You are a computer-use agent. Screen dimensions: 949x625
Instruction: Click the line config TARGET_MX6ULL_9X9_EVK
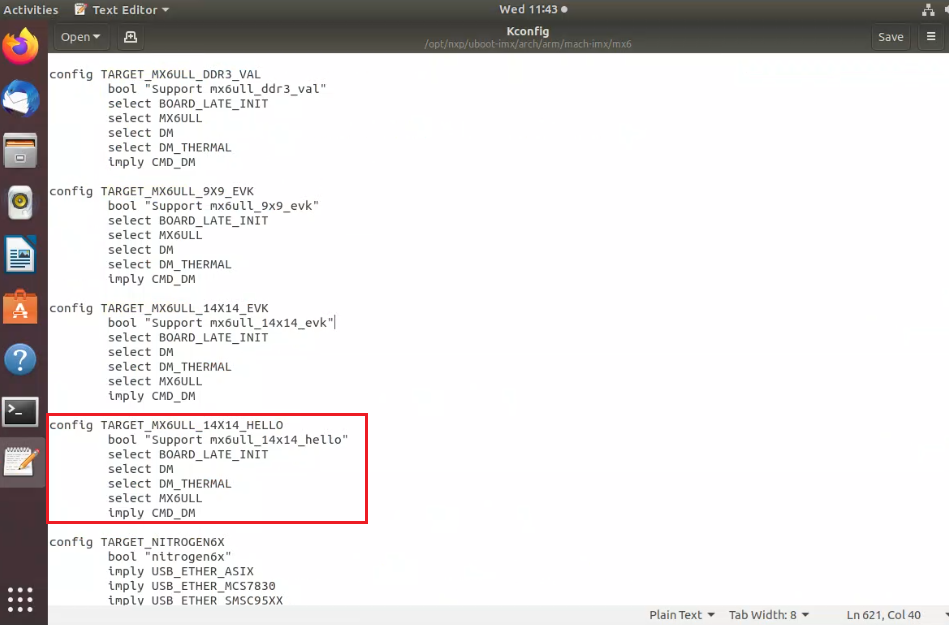[151, 191]
